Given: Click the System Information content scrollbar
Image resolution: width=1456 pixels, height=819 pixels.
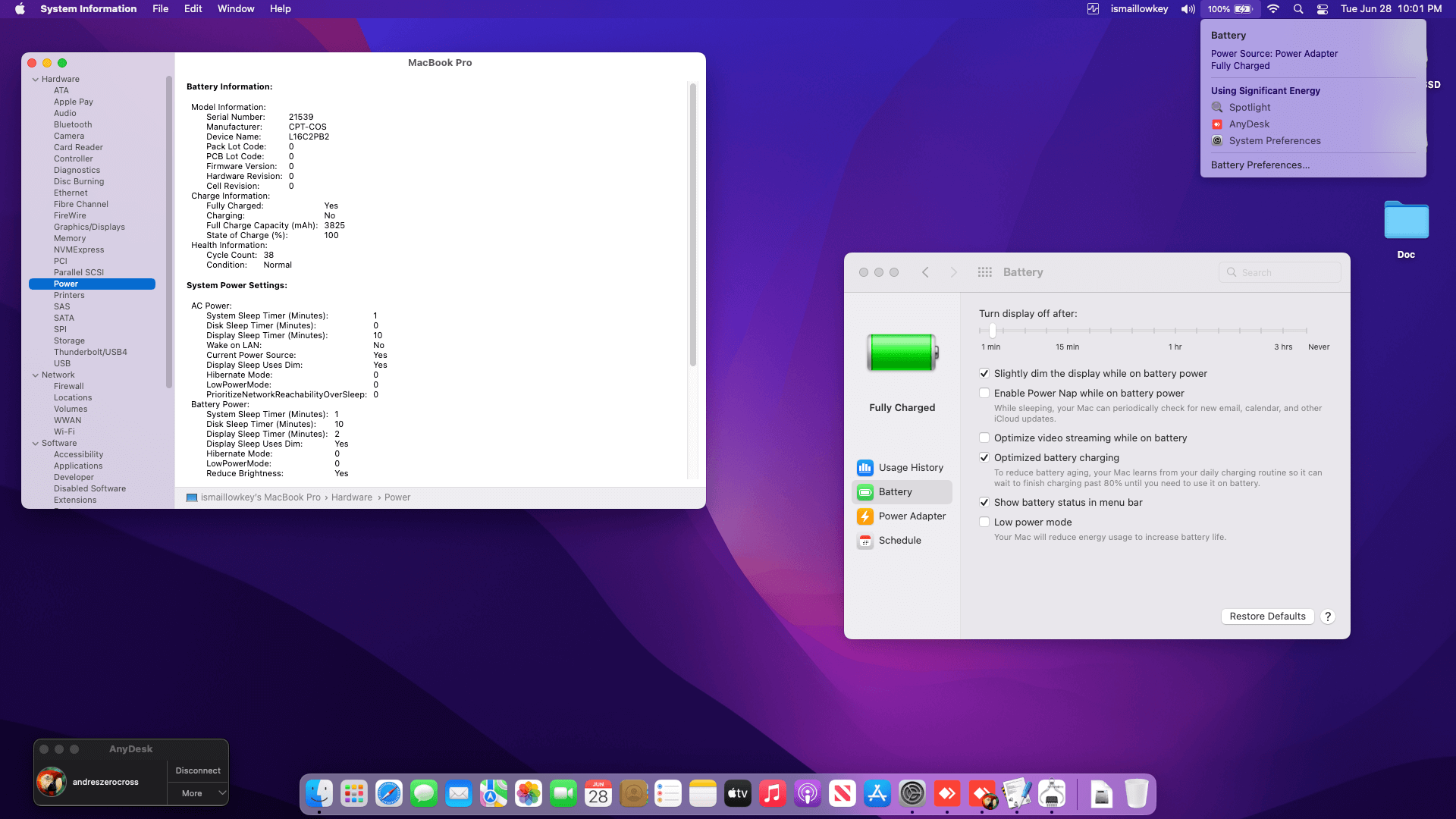Looking at the screenshot, I should 693,225.
